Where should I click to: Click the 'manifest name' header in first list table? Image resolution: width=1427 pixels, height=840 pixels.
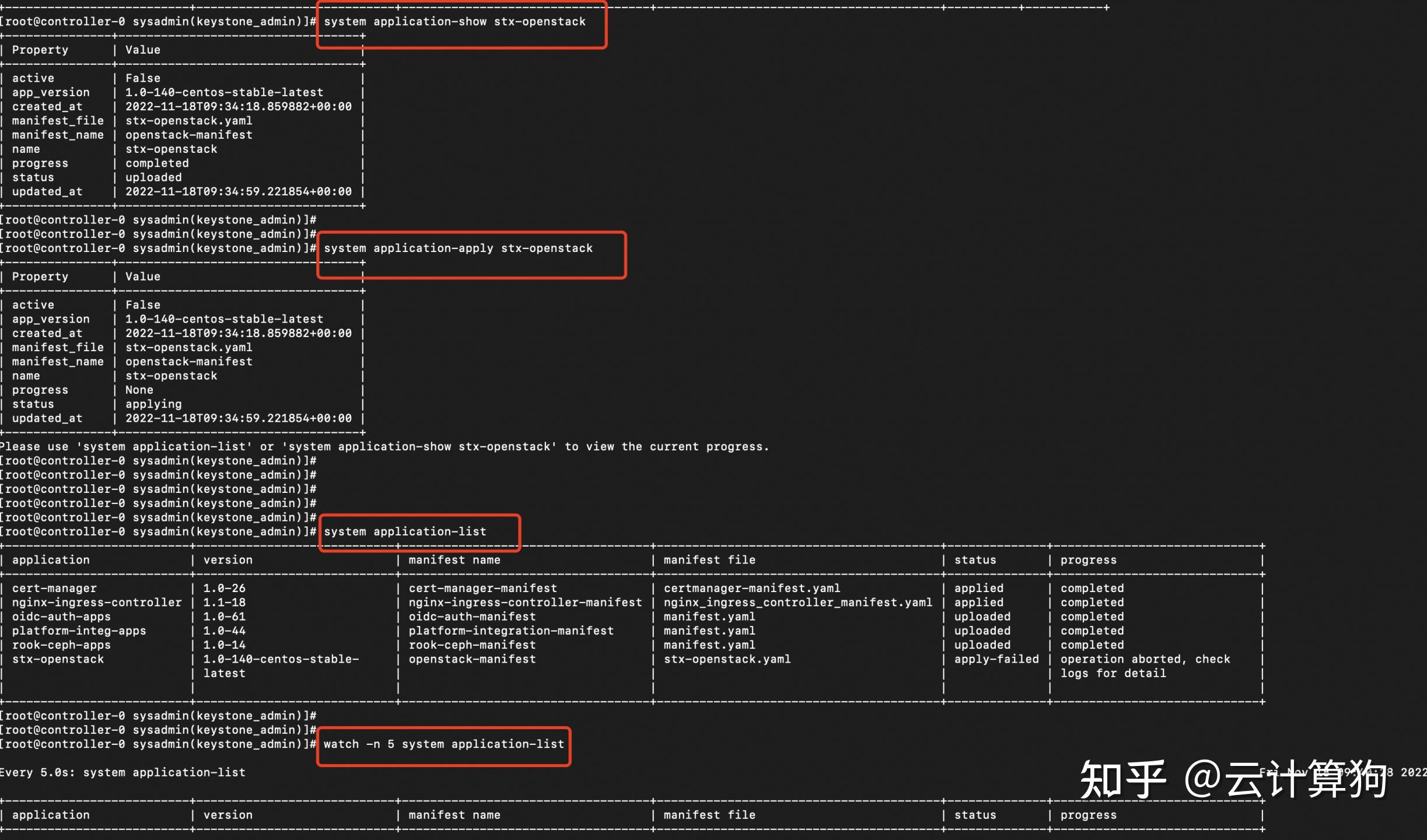pos(454,560)
